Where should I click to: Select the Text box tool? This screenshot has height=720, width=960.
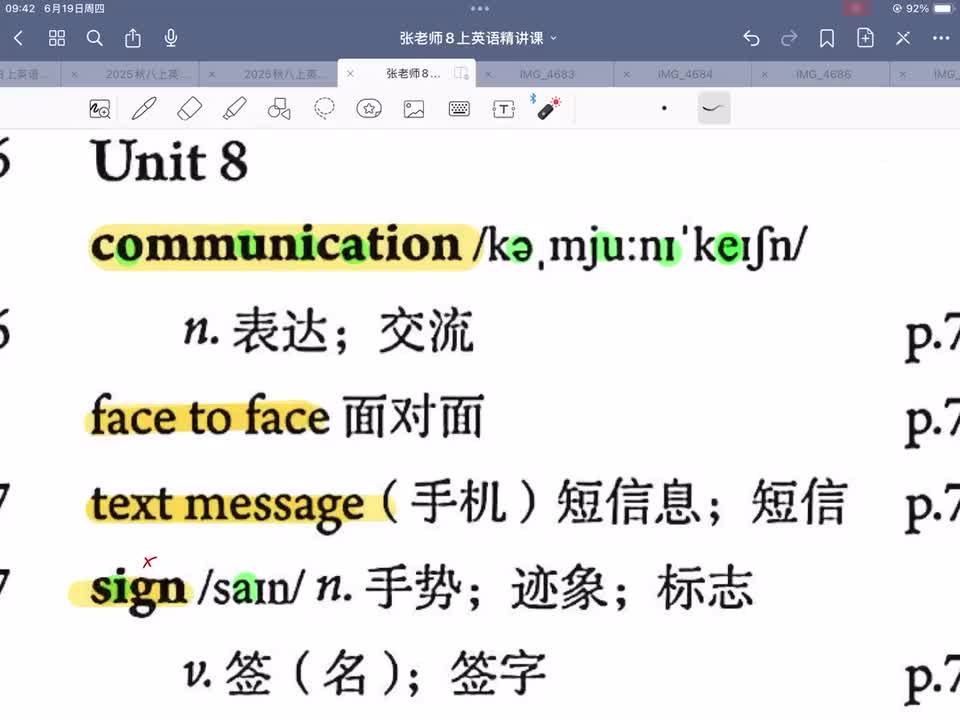coord(504,109)
